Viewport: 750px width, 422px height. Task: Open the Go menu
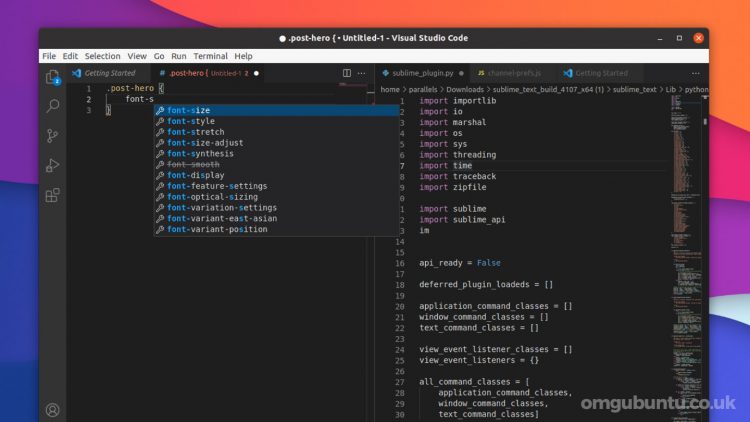[x=159, y=56]
